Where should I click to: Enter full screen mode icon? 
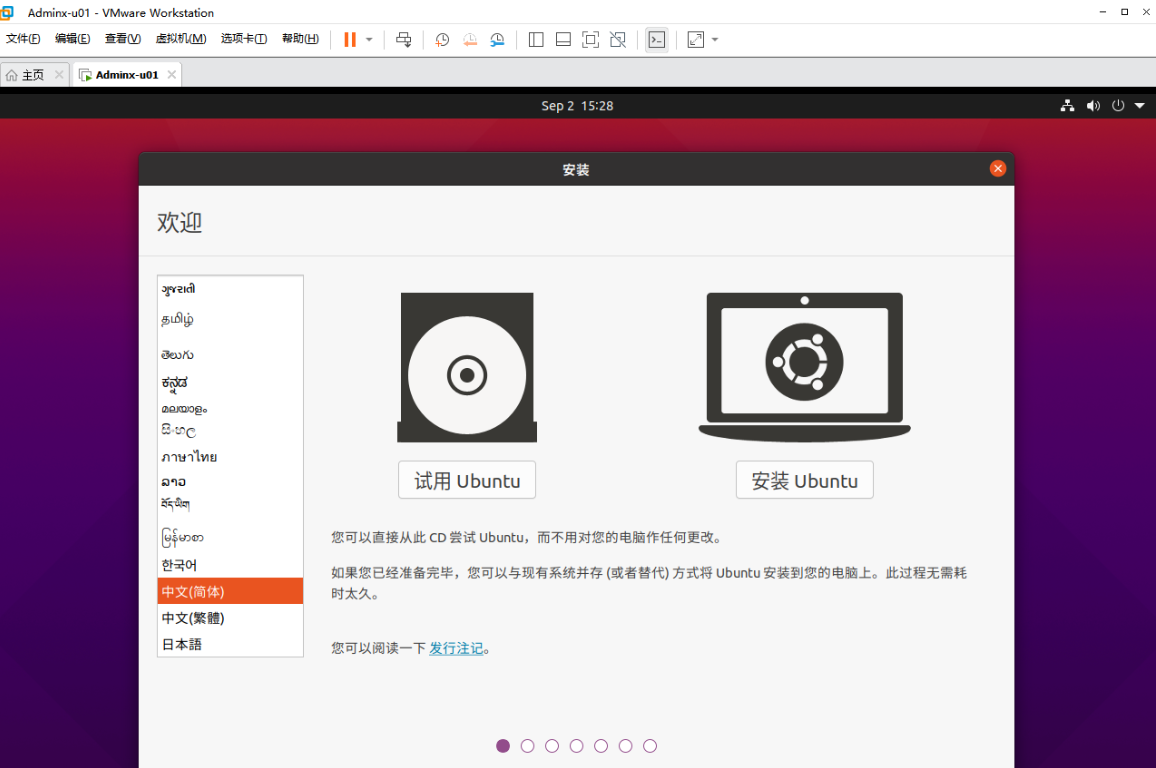(x=591, y=40)
